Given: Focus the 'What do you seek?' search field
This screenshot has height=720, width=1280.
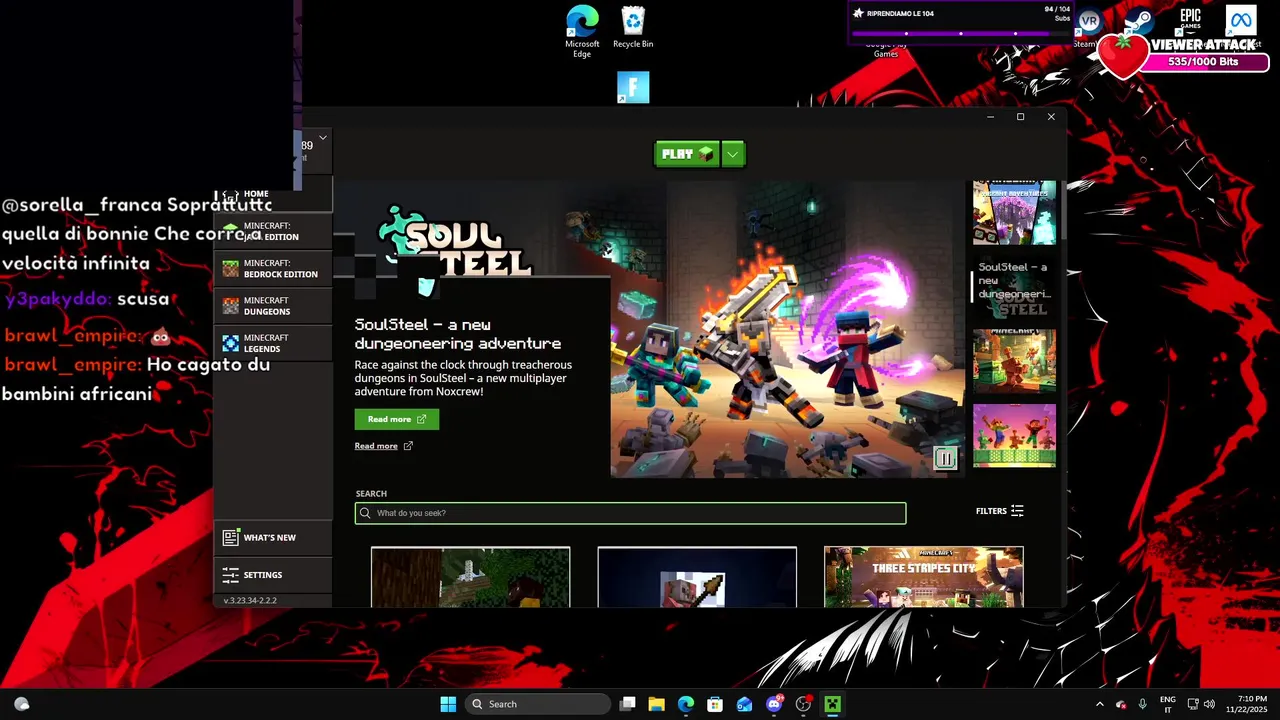Looking at the screenshot, I should (x=631, y=513).
